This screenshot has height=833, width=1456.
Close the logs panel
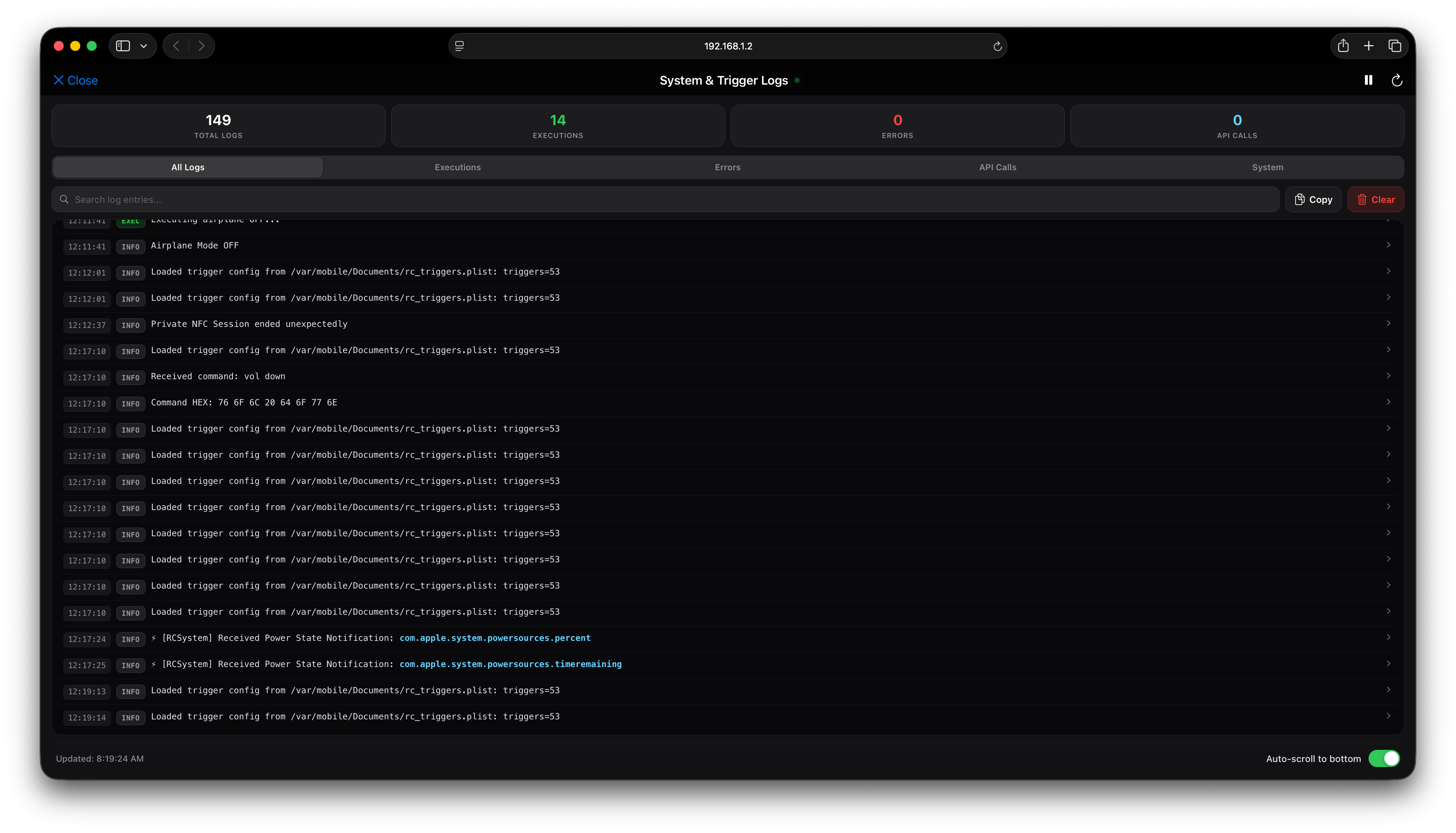coord(76,80)
